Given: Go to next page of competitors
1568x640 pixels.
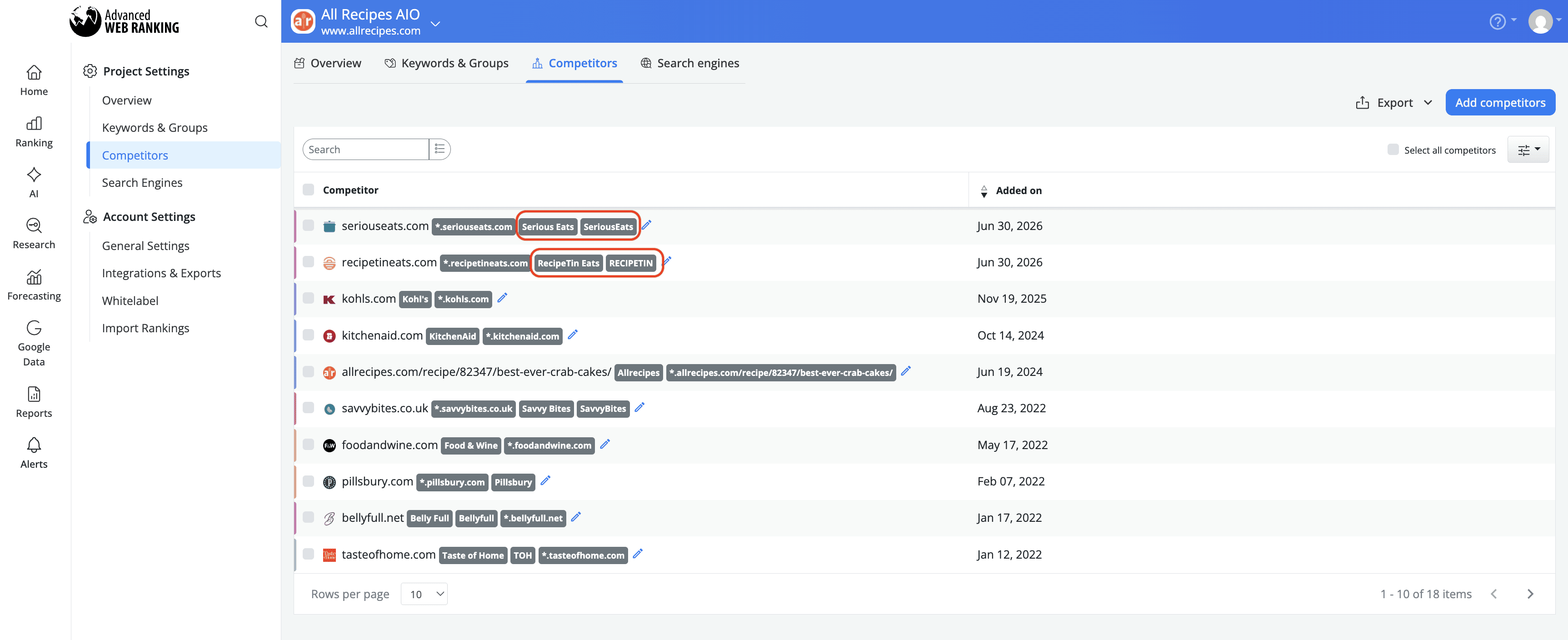Looking at the screenshot, I should pos(1530,594).
